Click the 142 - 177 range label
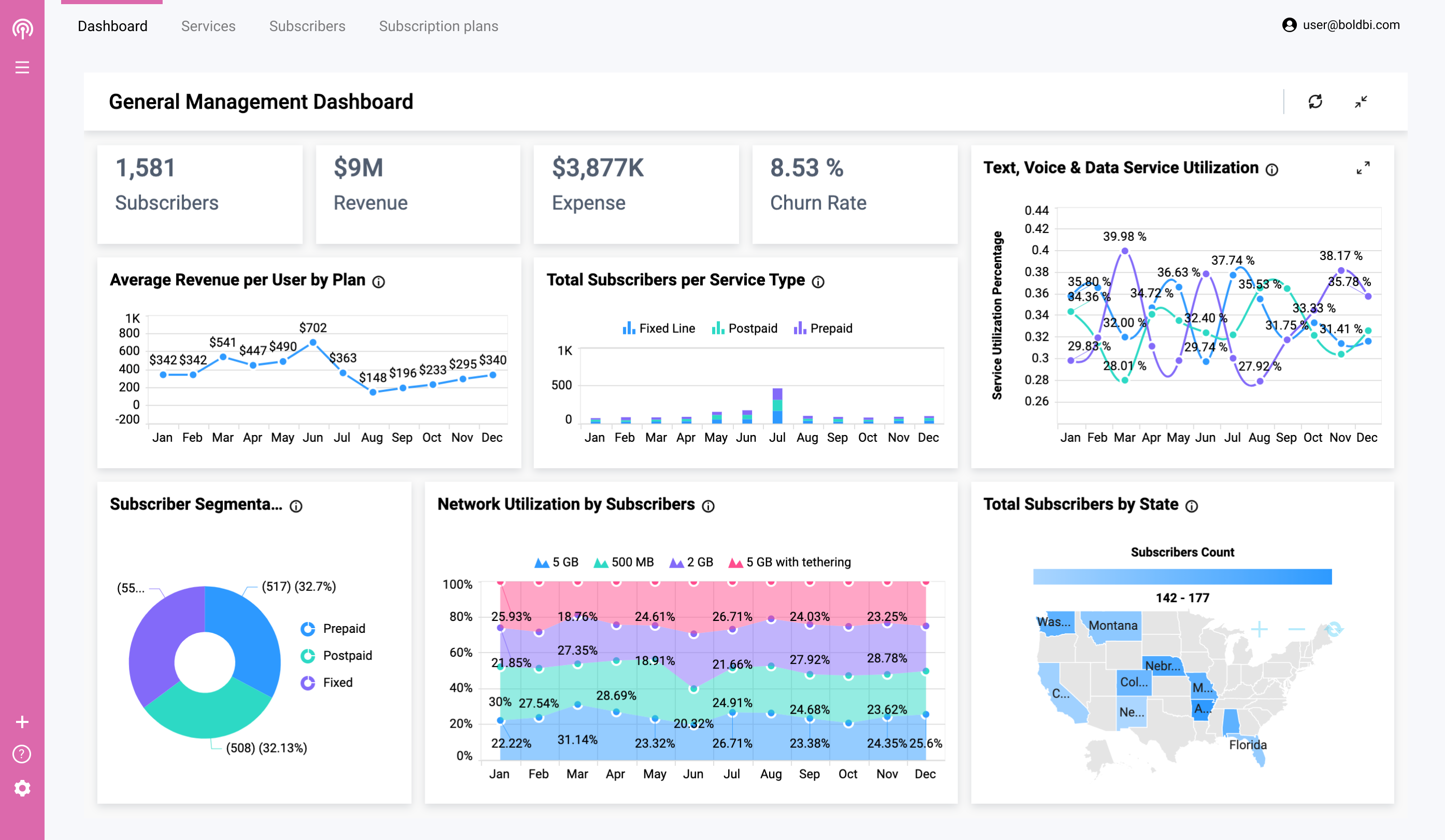The image size is (1445, 840). click(x=1182, y=598)
